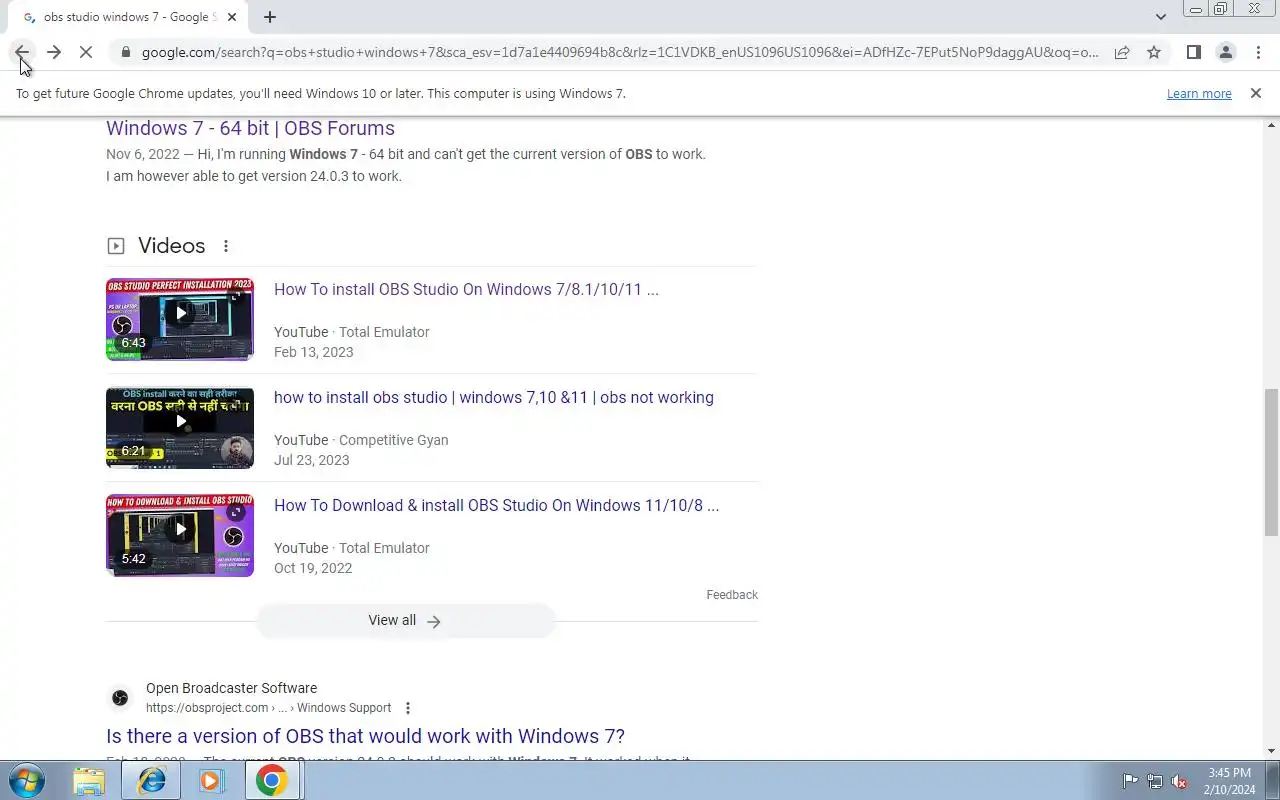Screen dimensions: 1280x800
Task: Click the Action Center flag tray icon
Action: tap(1130, 781)
